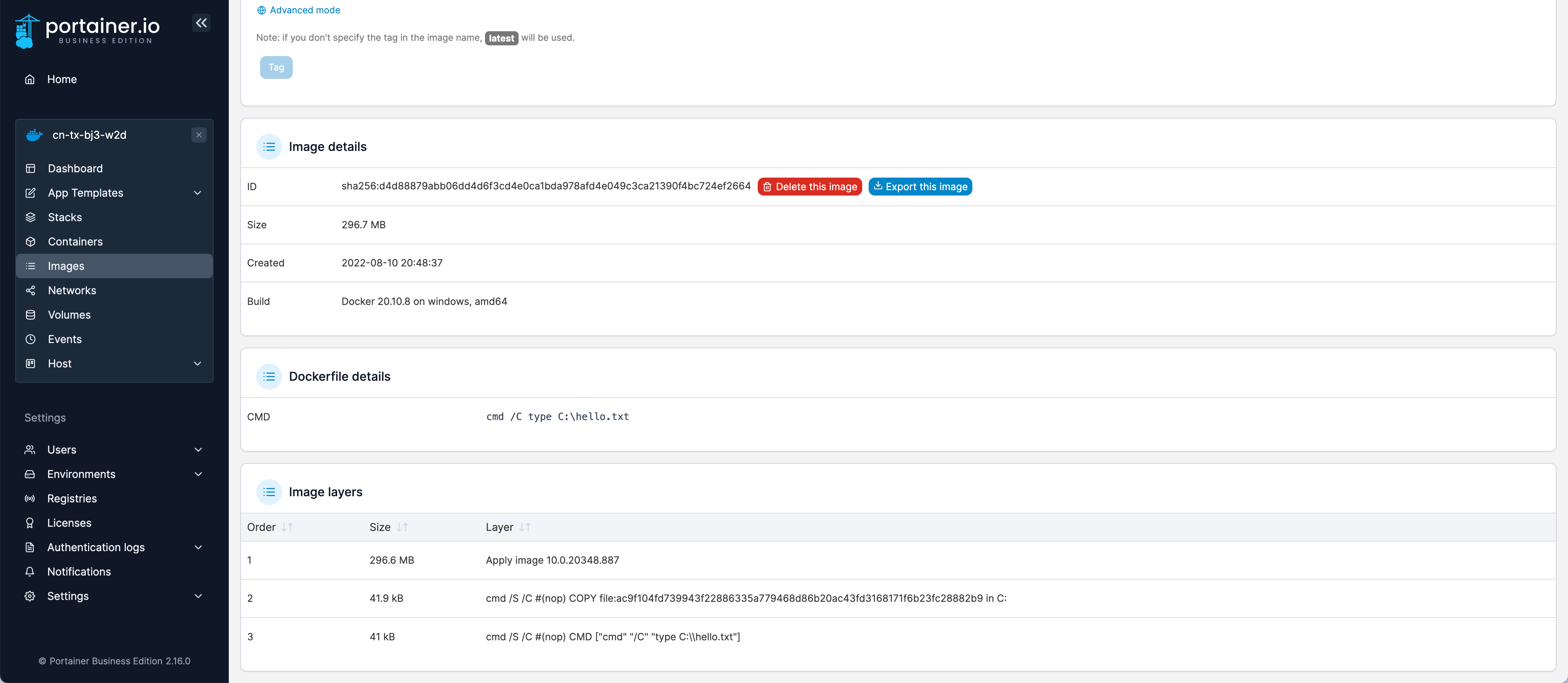Expand the App Templates submenu chevron
The image size is (1568, 683).
[x=197, y=193]
